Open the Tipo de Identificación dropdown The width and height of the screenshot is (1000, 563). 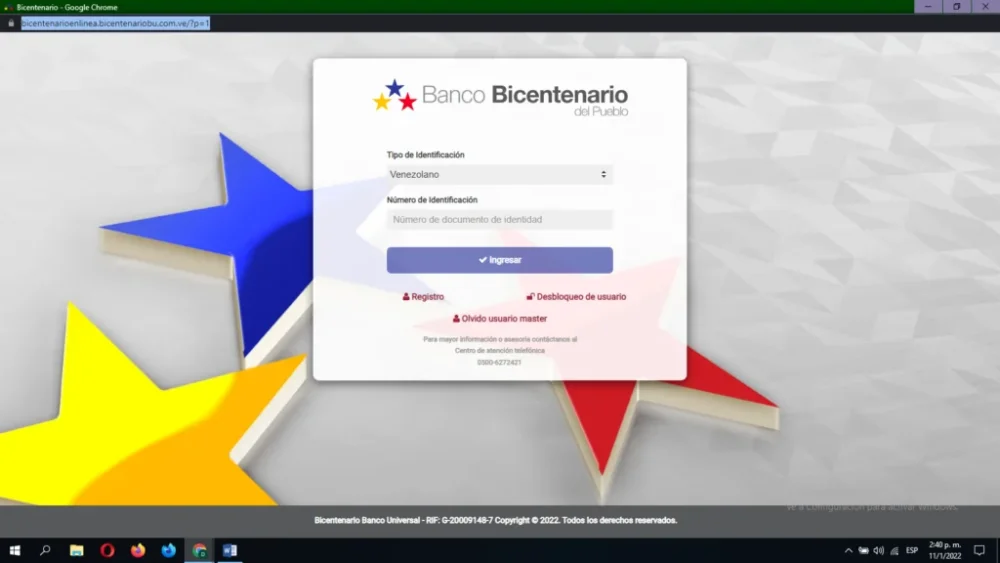click(499, 174)
